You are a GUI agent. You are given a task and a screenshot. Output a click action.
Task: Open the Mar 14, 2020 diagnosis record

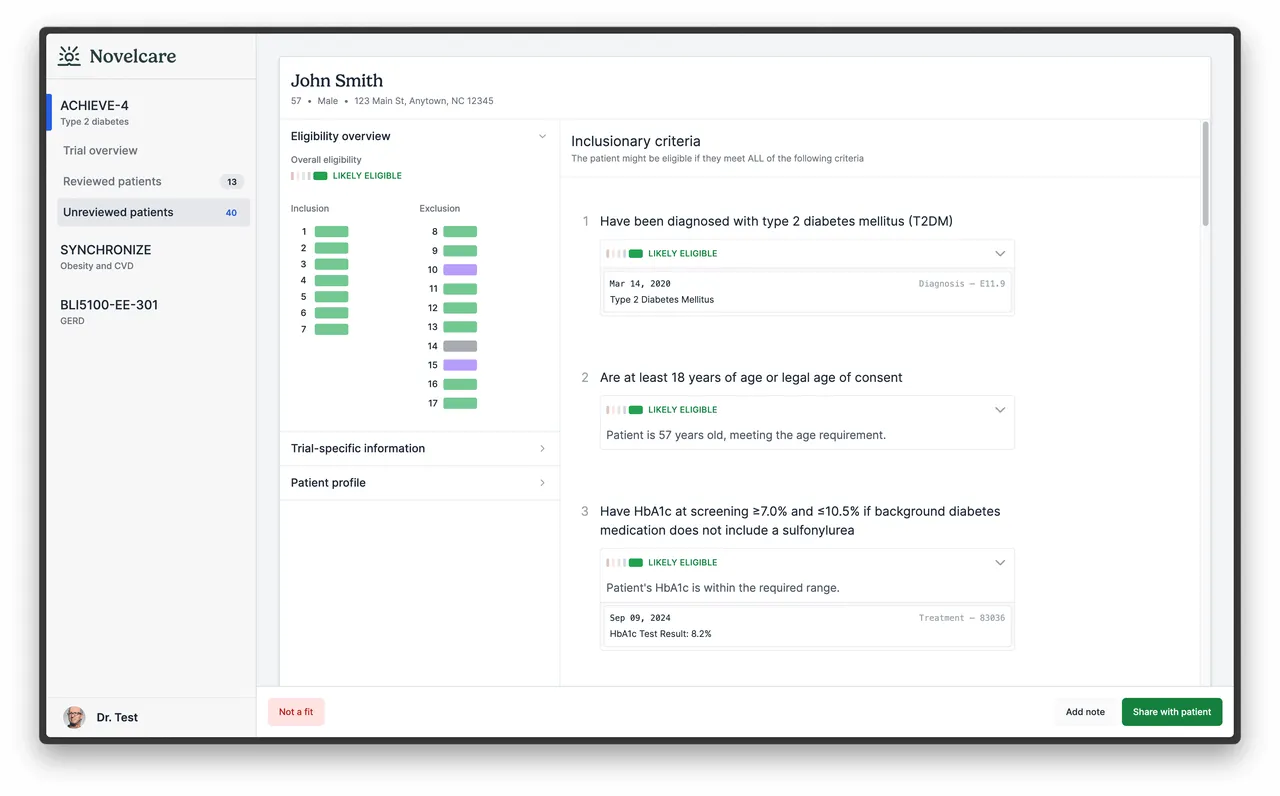807,291
